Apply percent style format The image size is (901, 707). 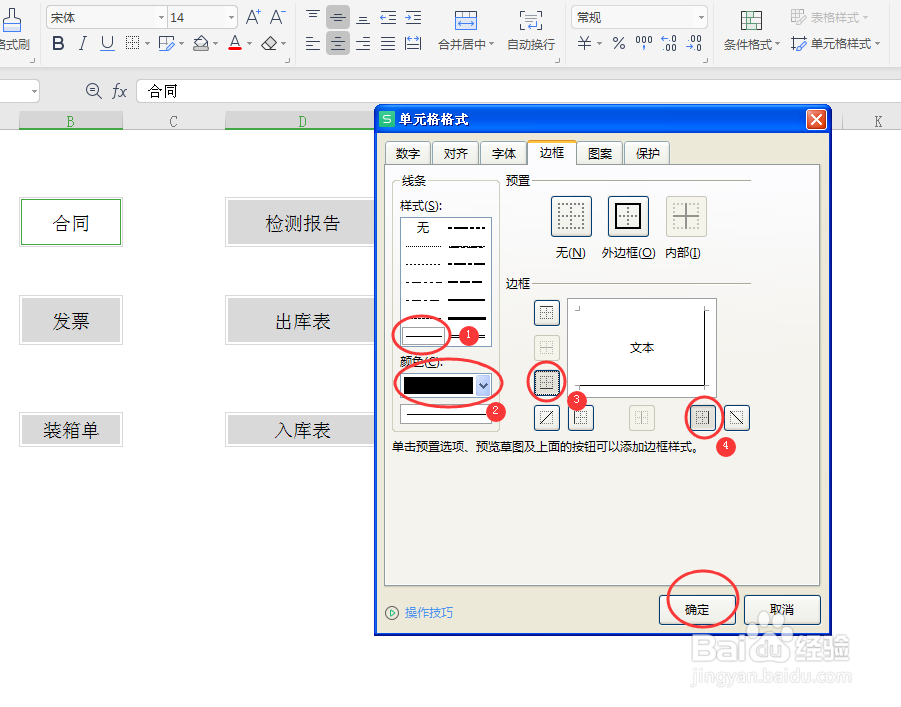(x=618, y=43)
